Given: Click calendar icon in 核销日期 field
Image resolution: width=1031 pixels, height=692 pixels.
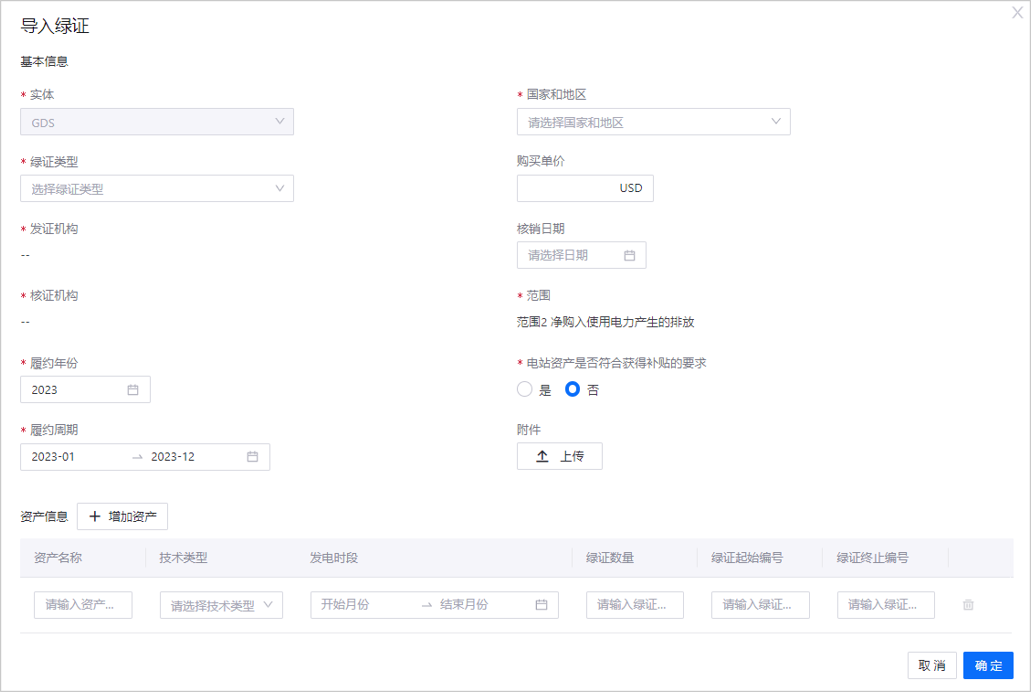Looking at the screenshot, I should pos(629,255).
